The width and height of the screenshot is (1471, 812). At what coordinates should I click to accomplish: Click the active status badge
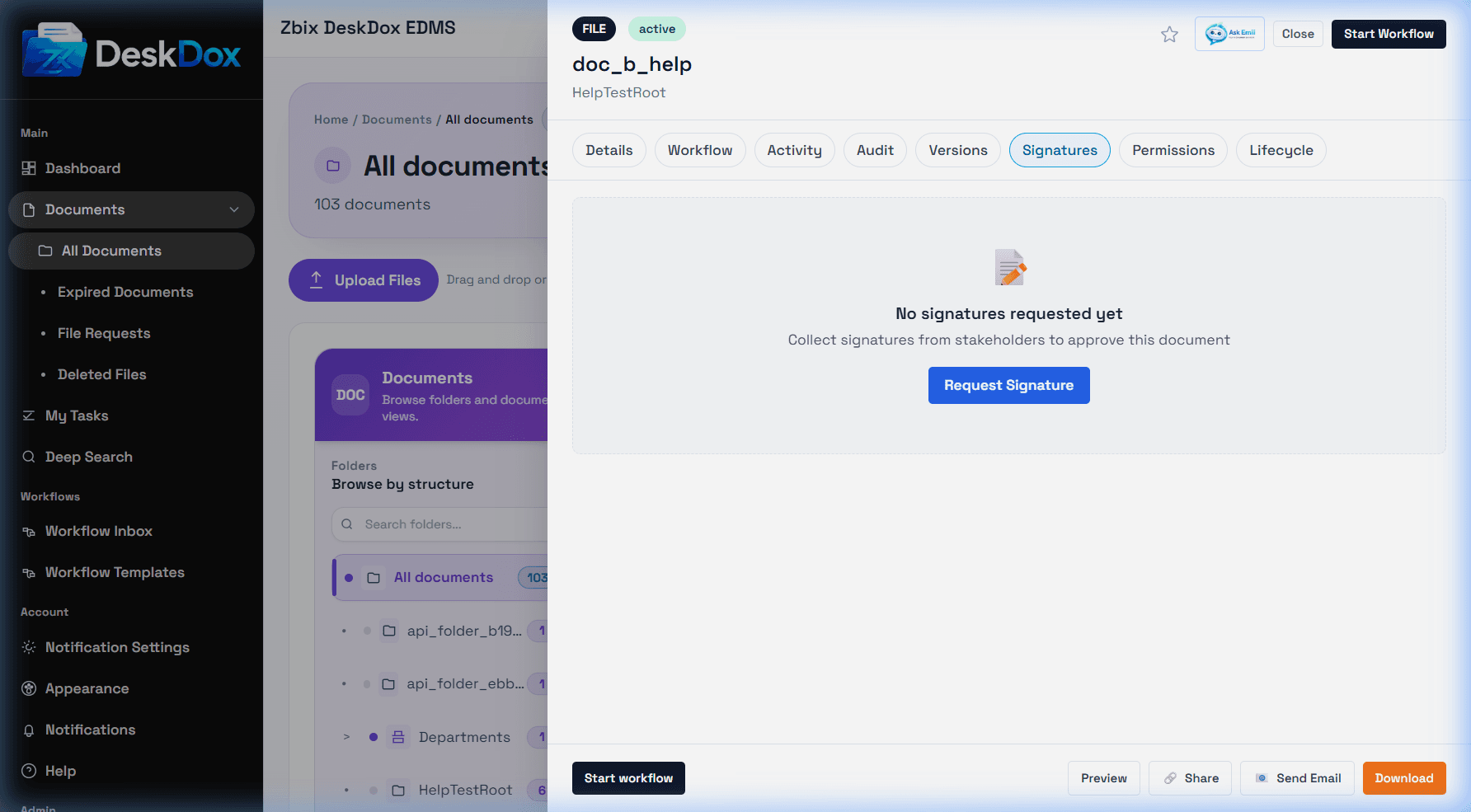click(657, 29)
